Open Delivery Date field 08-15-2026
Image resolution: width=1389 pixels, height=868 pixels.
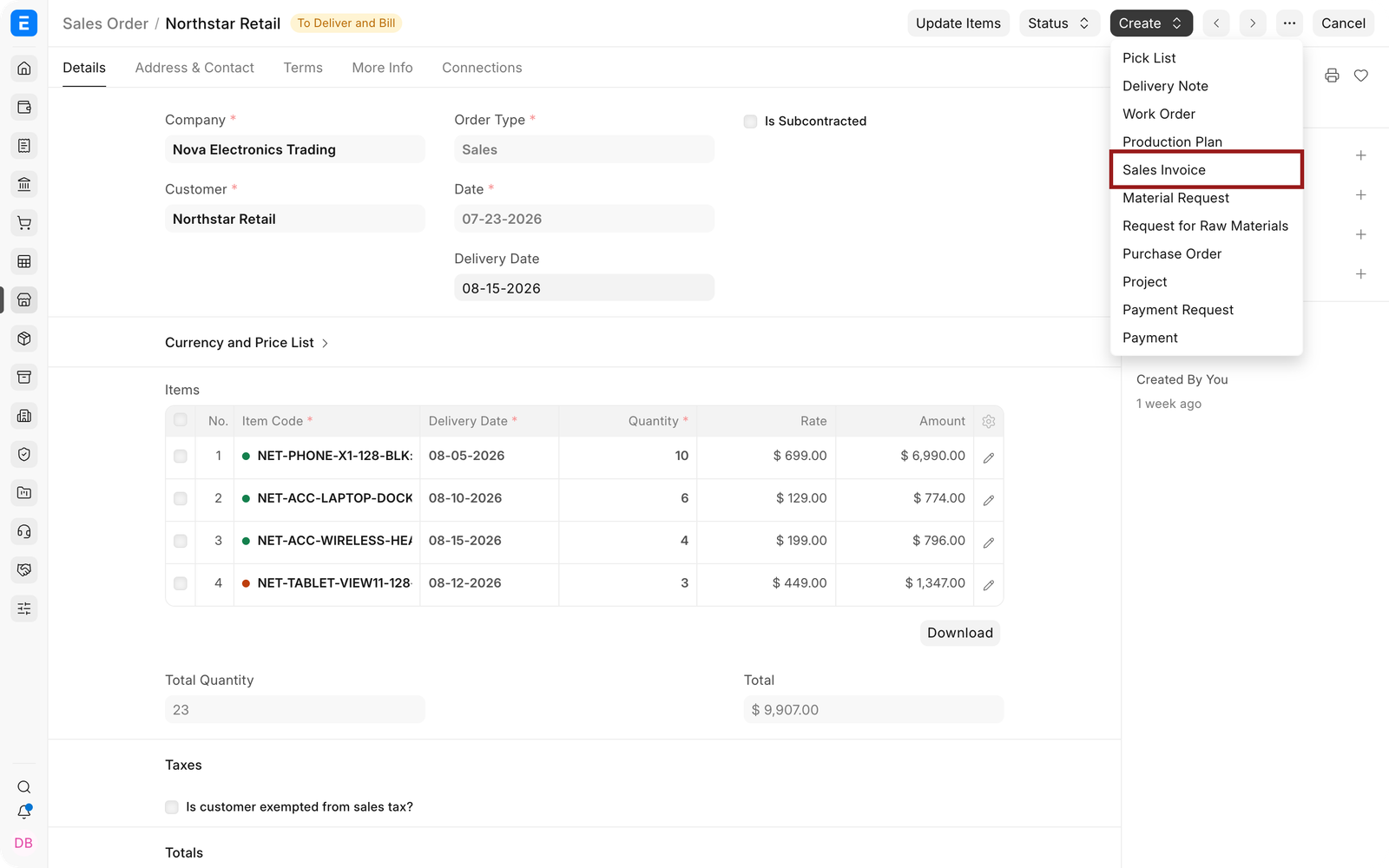(584, 288)
